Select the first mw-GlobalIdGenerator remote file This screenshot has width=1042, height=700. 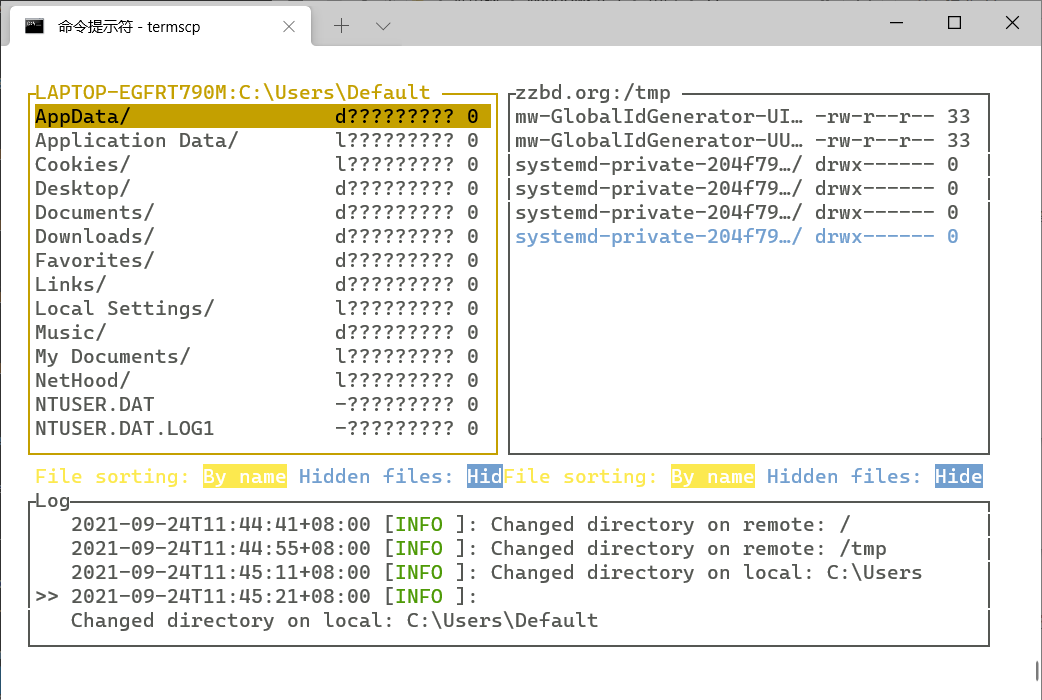(x=660, y=117)
